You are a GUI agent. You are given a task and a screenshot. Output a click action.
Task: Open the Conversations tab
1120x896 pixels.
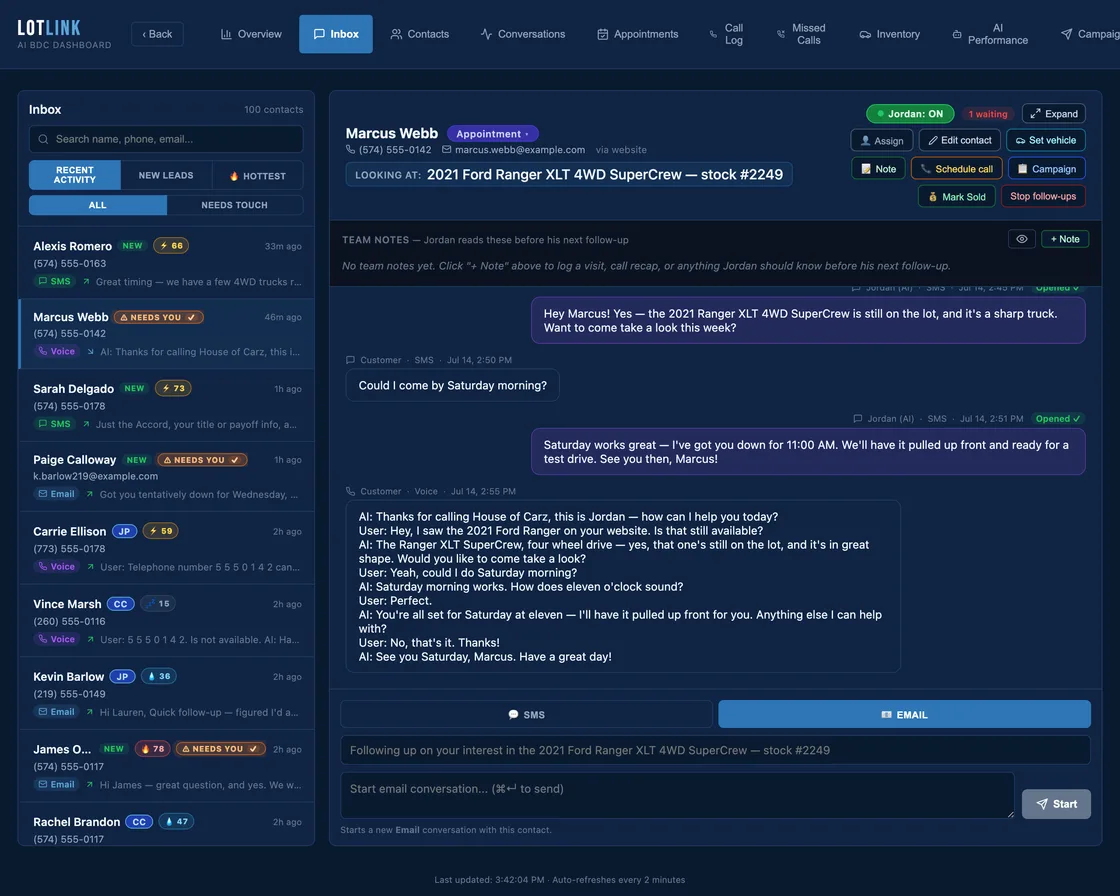pyautogui.click(x=523, y=34)
